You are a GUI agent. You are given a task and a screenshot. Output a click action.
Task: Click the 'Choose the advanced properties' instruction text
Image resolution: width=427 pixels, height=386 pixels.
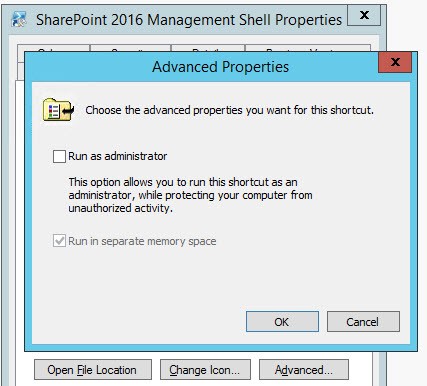coord(229,110)
